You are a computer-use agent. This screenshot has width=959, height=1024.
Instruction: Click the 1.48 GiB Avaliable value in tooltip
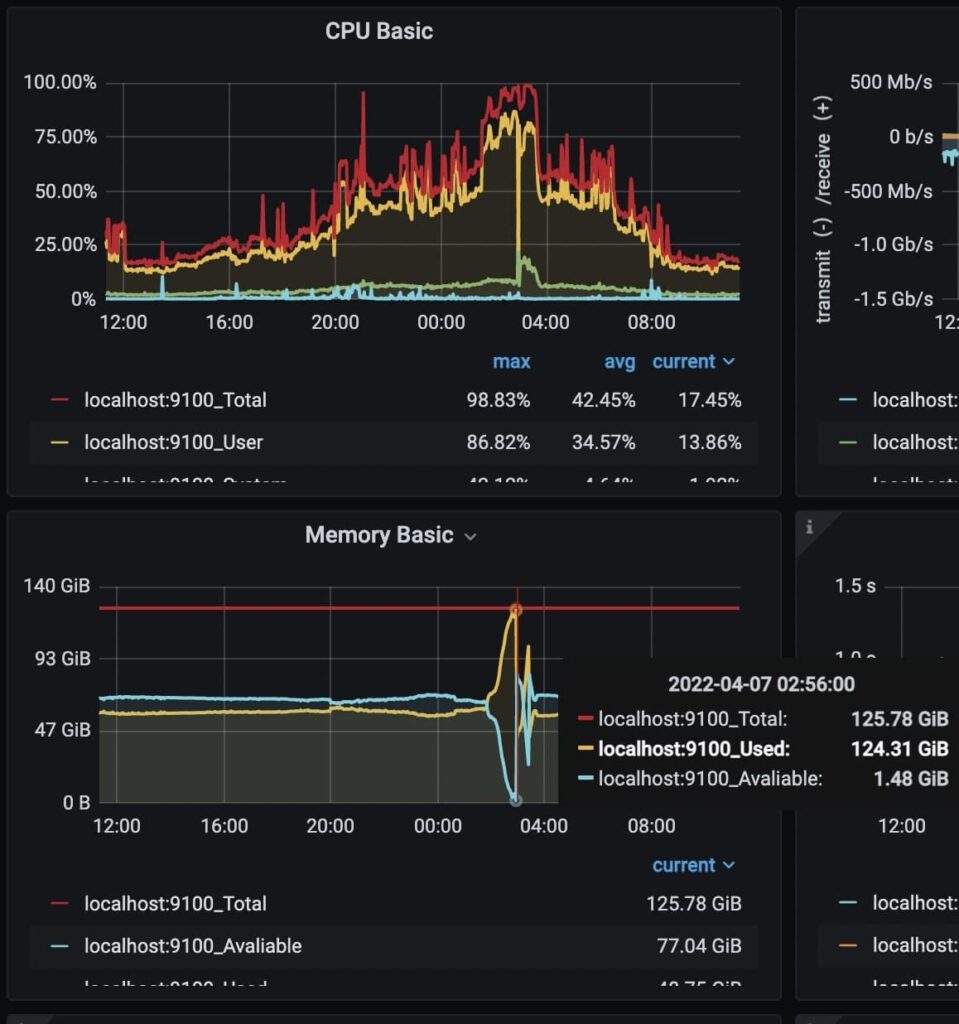pos(911,778)
